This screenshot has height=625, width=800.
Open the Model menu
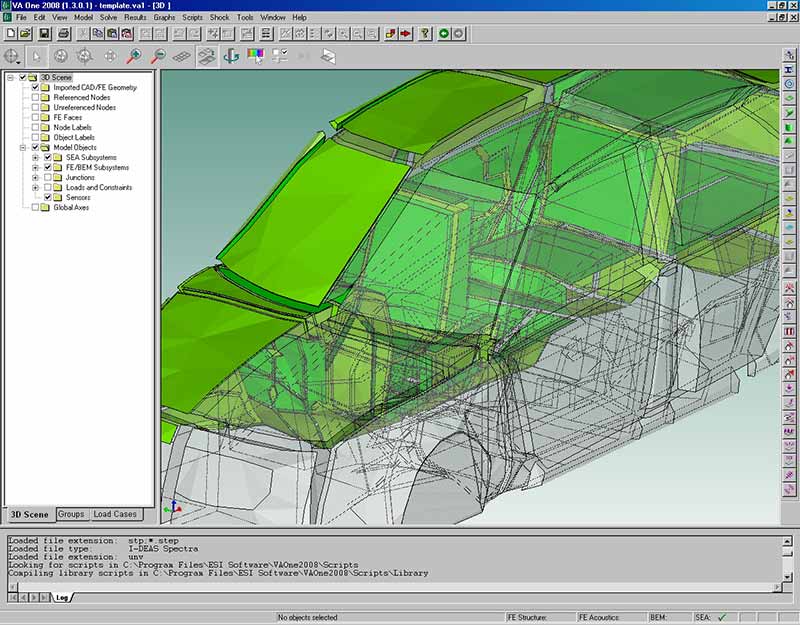pyautogui.click(x=83, y=17)
